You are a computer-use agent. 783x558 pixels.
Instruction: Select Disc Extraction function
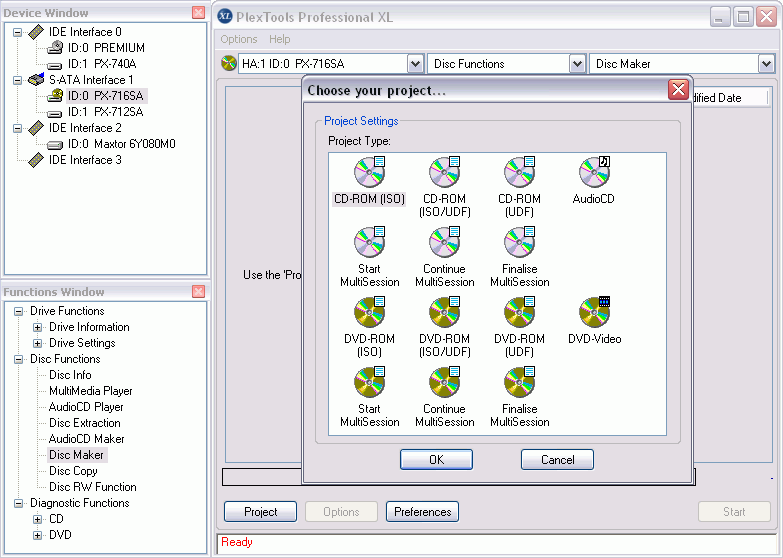[x=84, y=423]
